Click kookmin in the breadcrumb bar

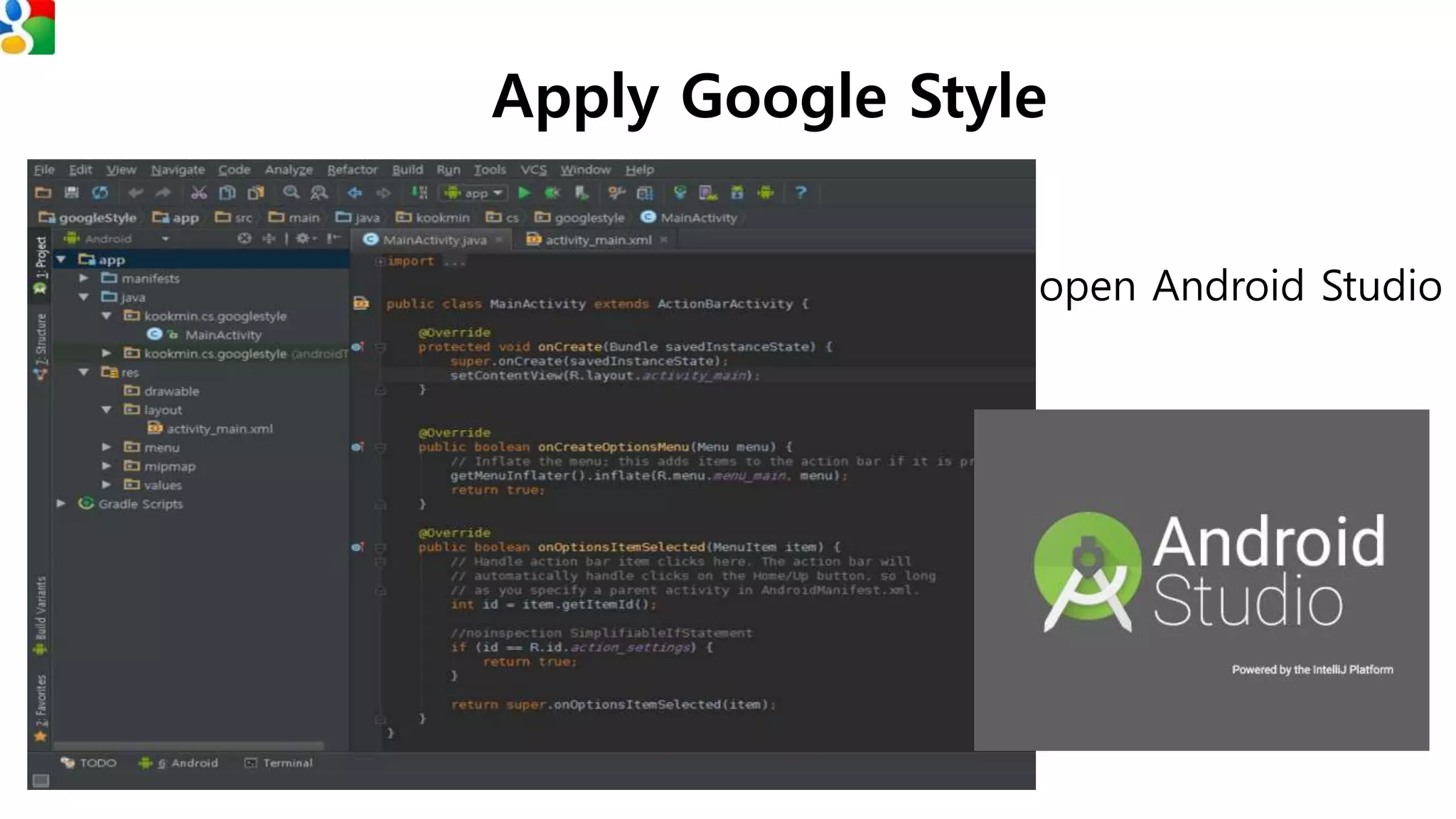[x=433, y=218]
